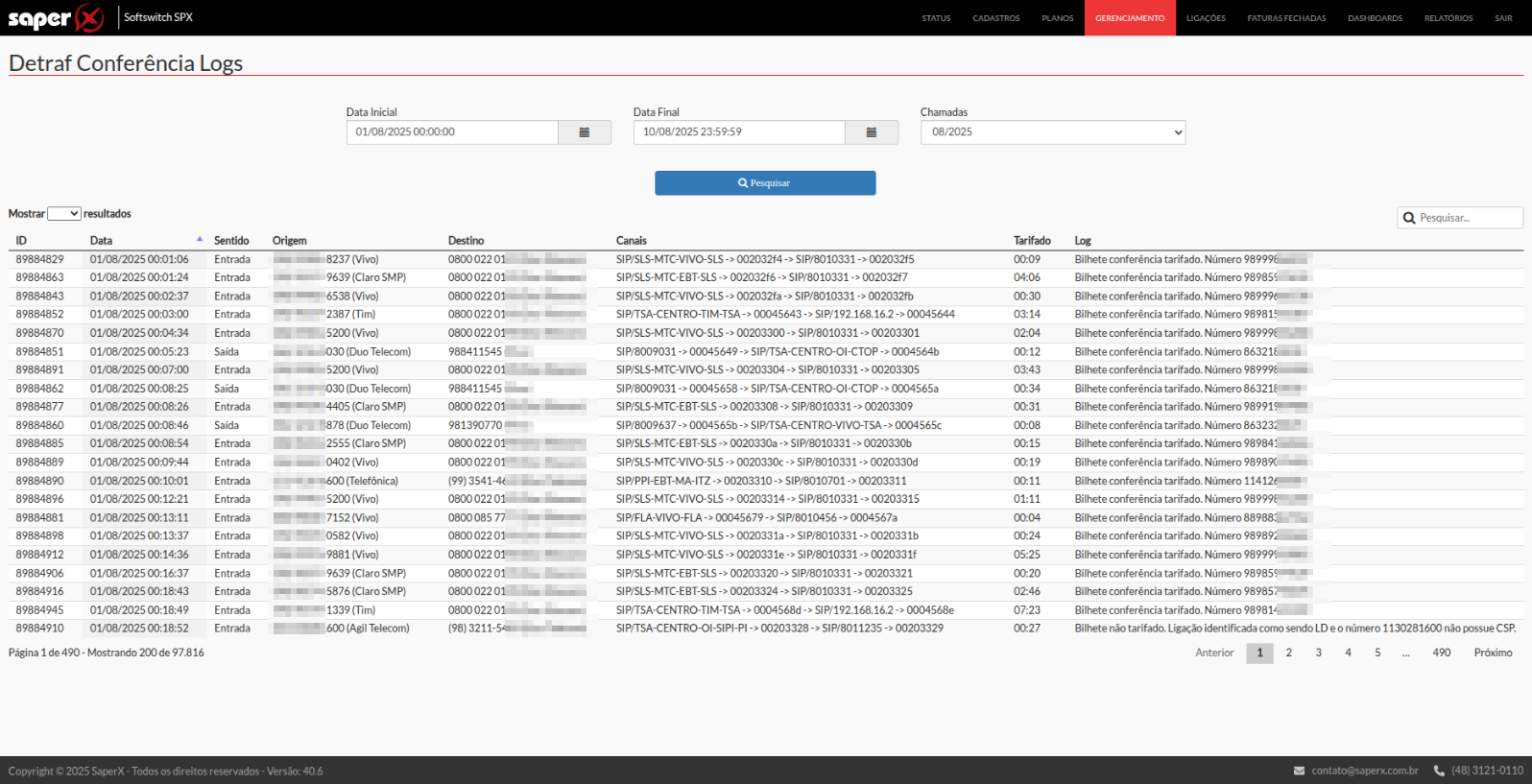Screen dimensions: 1532x784
Task: Open the Mostrar resultados dropdown
Action: pyautogui.click(x=64, y=214)
